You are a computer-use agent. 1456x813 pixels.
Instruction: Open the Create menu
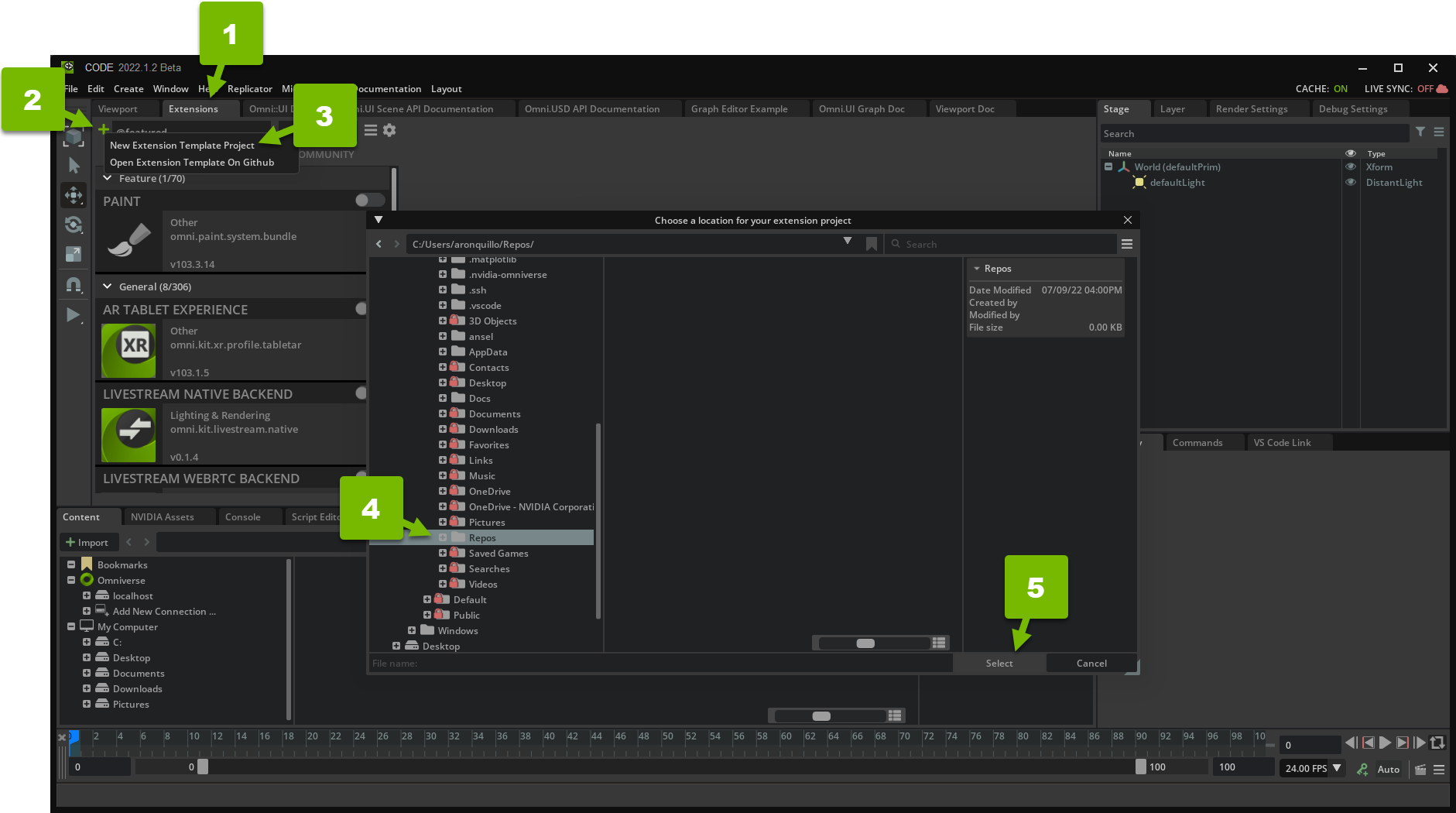[x=128, y=88]
